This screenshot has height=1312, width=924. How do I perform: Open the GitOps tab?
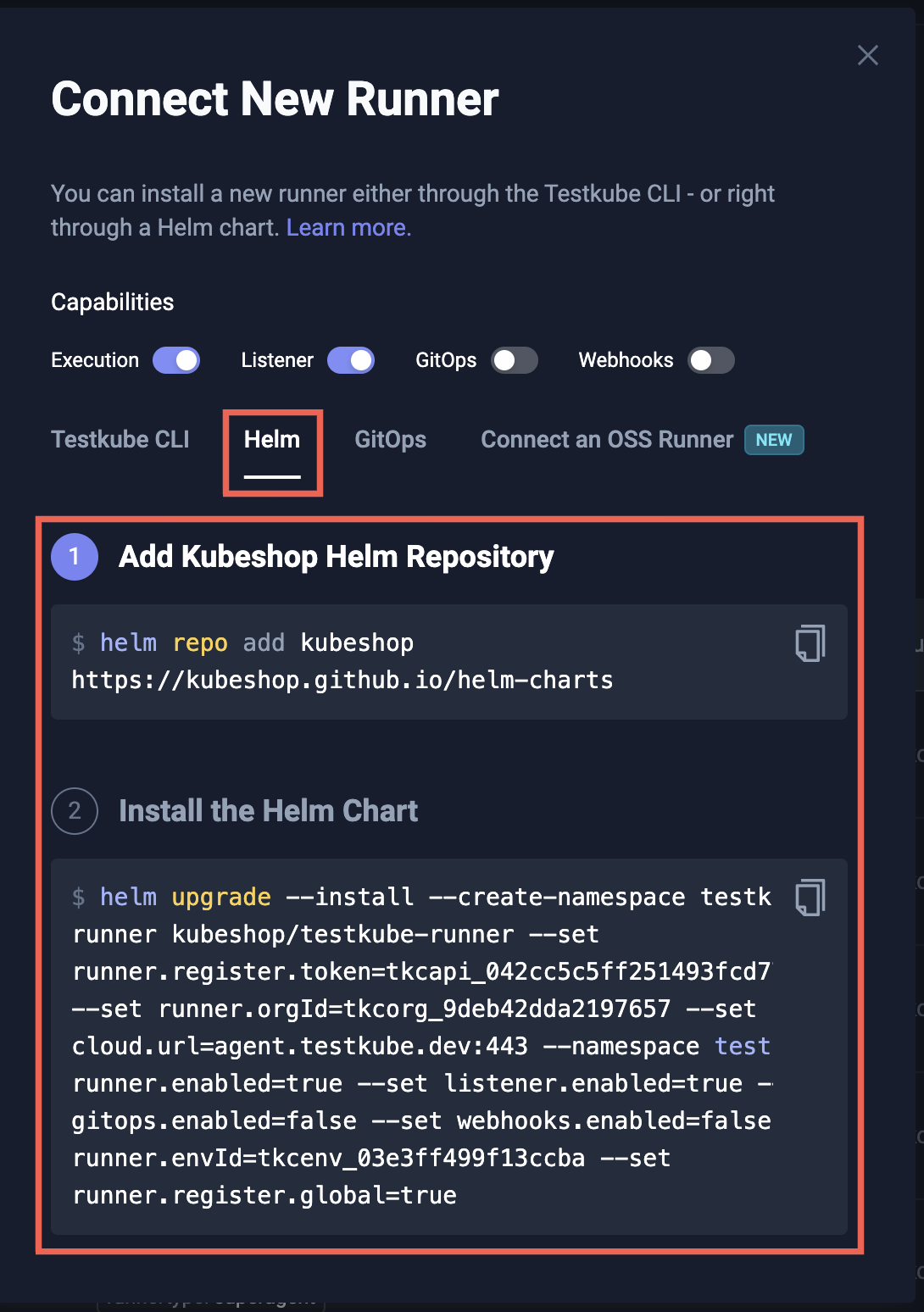pos(391,439)
